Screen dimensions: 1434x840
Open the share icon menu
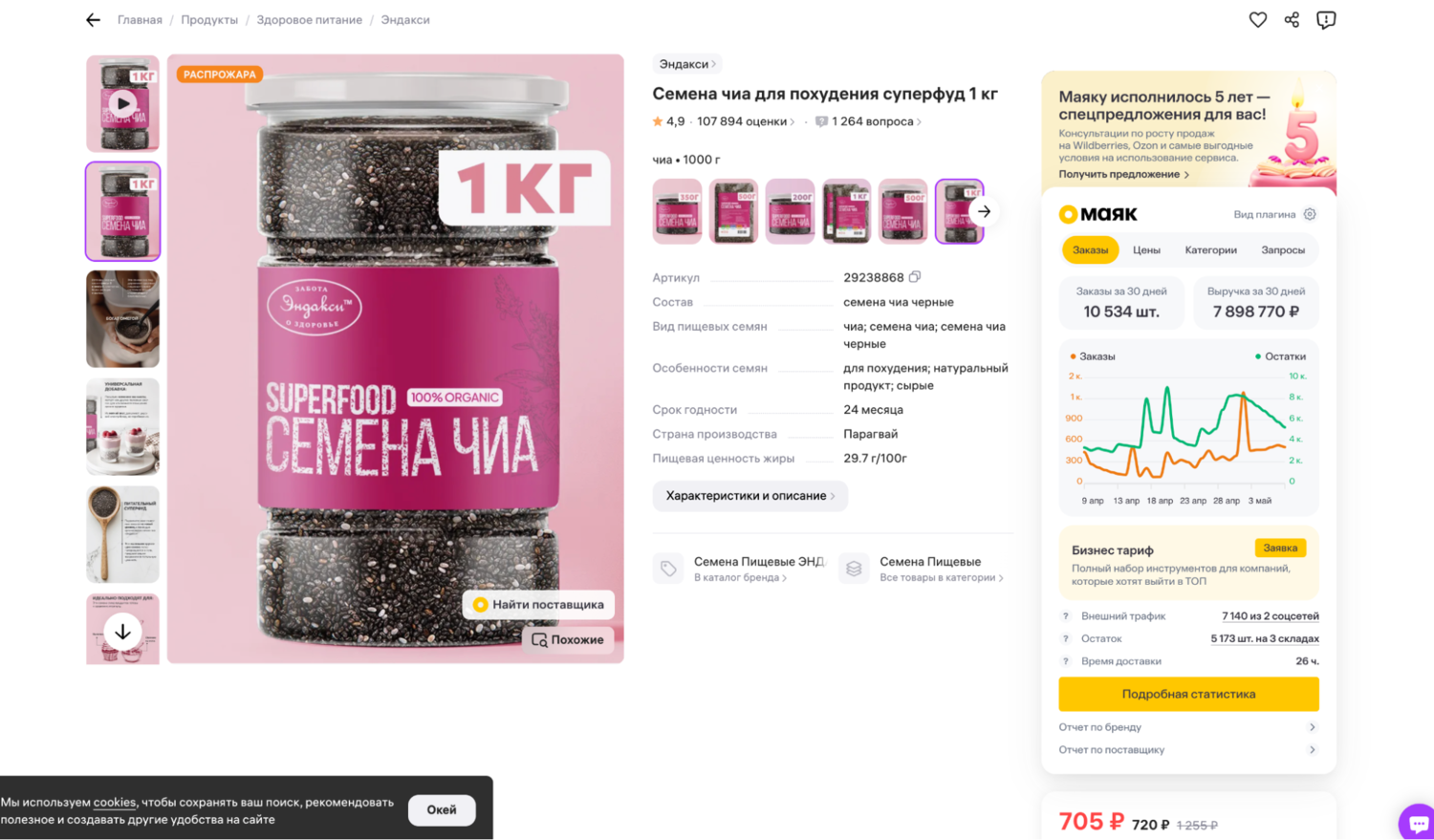point(1292,20)
